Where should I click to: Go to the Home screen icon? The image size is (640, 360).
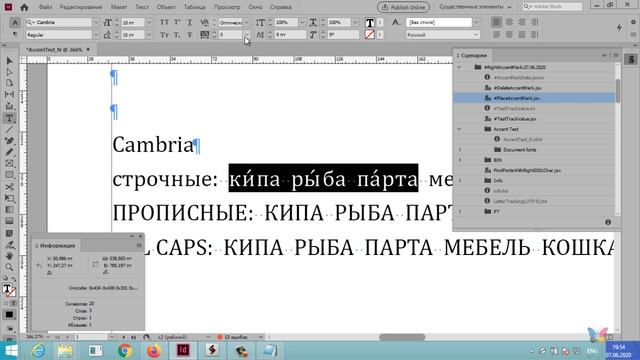tap(24, 7)
